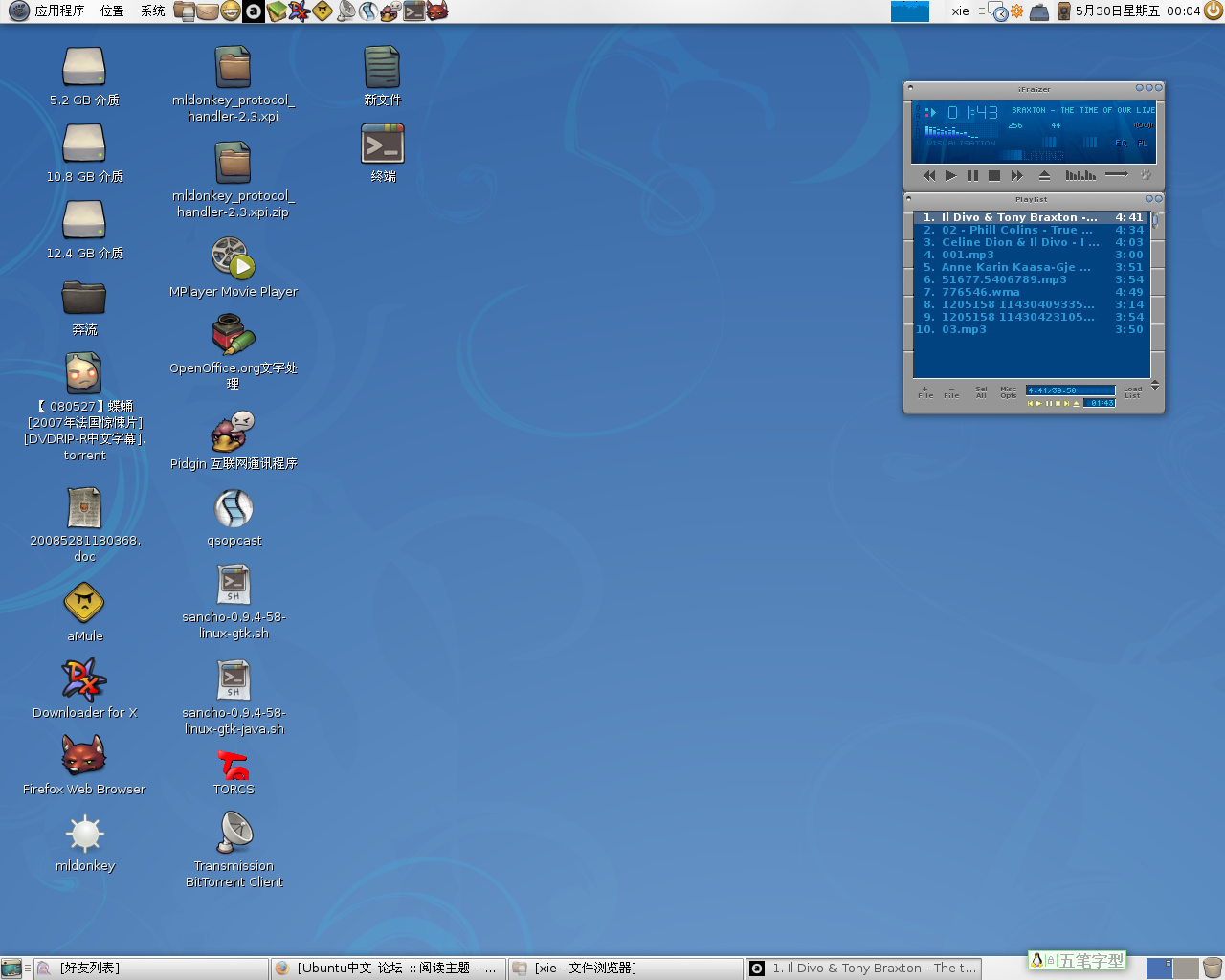This screenshot has height=980, width=1225.
Task: Click the + File add button in playlist
Action: click(925, 391)
